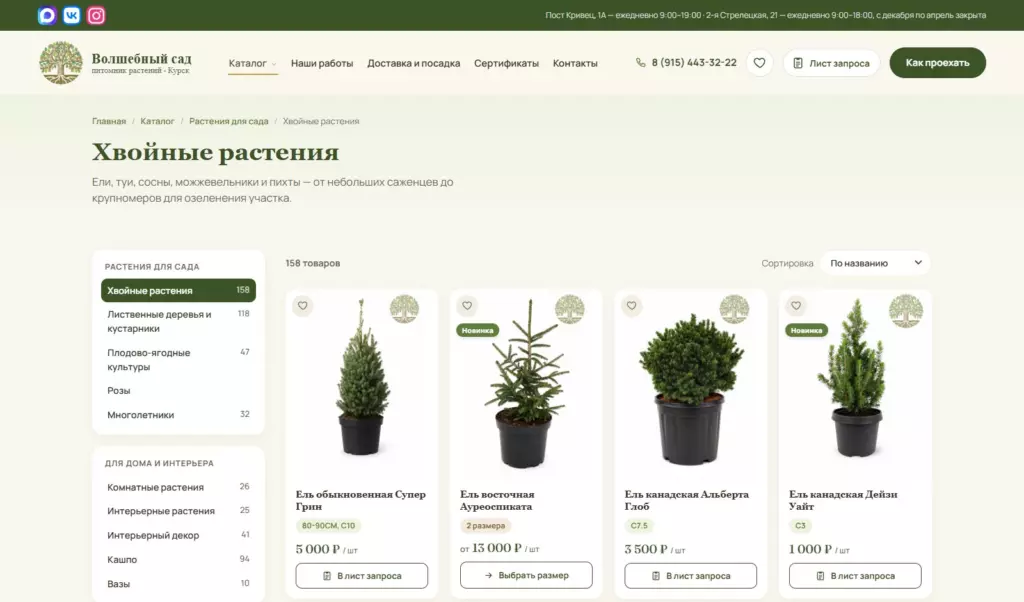Click the Волшебный сад tree logo
Viewport: 1024px width, 602px height.
(x=61, y=63)
